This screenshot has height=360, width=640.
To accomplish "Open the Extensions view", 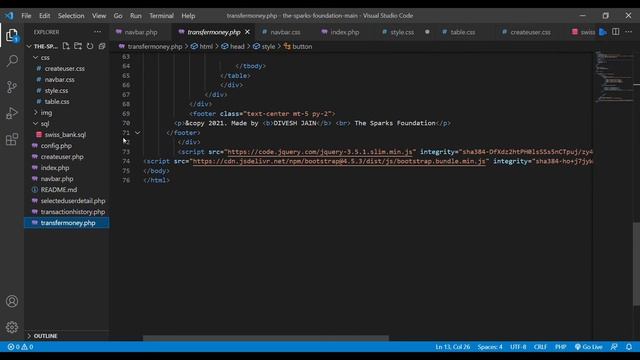I will coord(12,139).
